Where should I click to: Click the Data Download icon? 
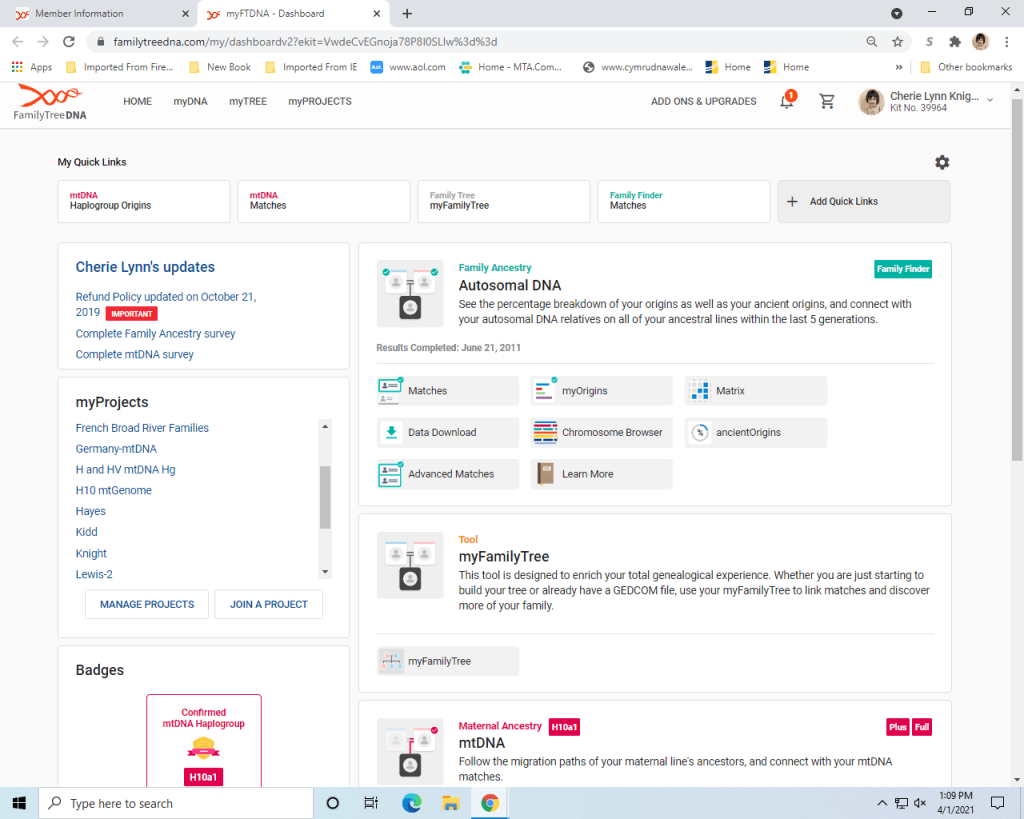(x=390, y=432)
